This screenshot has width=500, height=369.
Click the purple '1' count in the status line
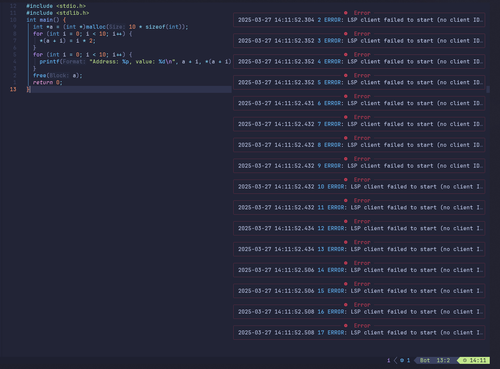[x=388, y=360]
